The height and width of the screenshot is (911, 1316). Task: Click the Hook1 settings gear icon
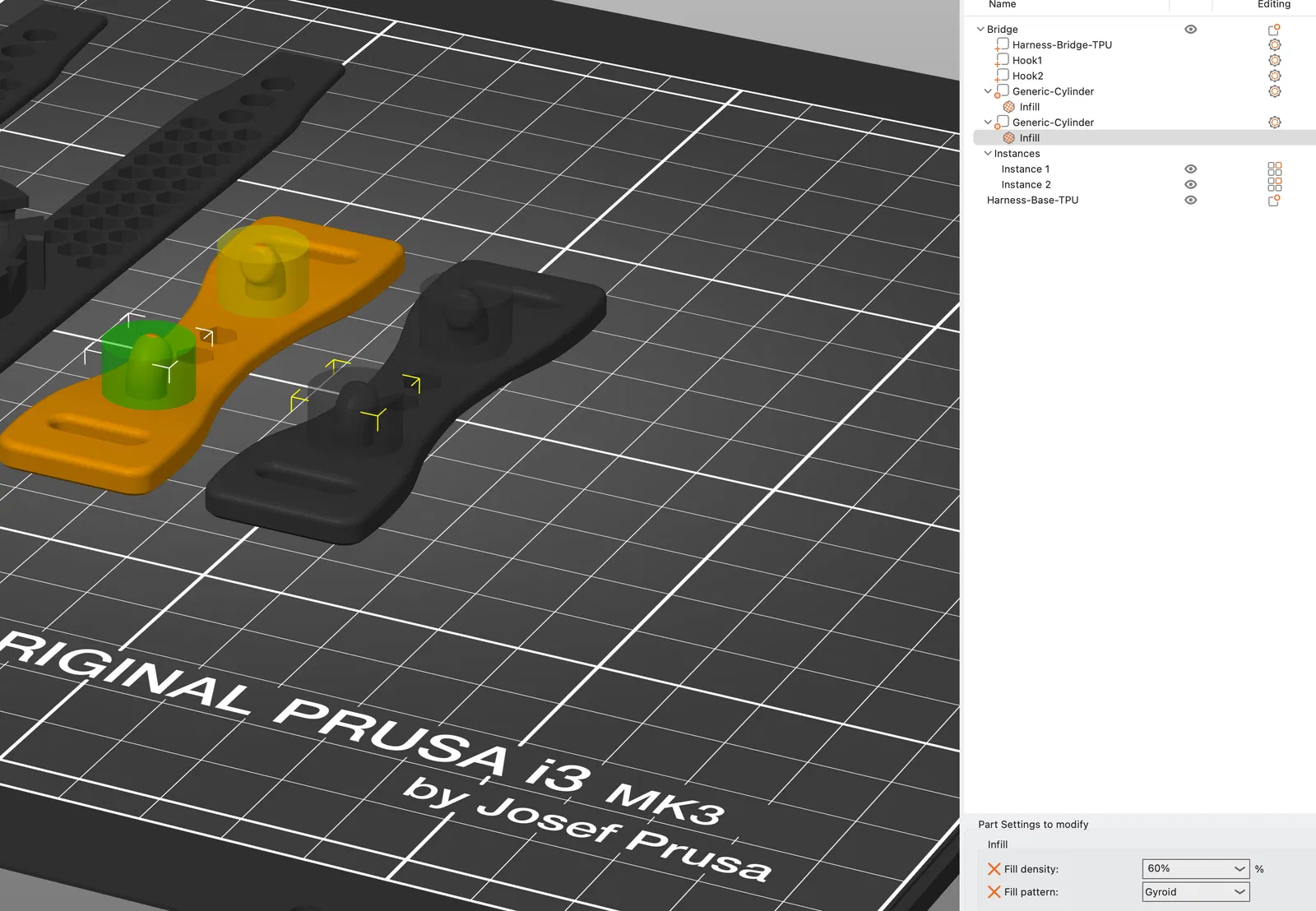coord(1274,60)
